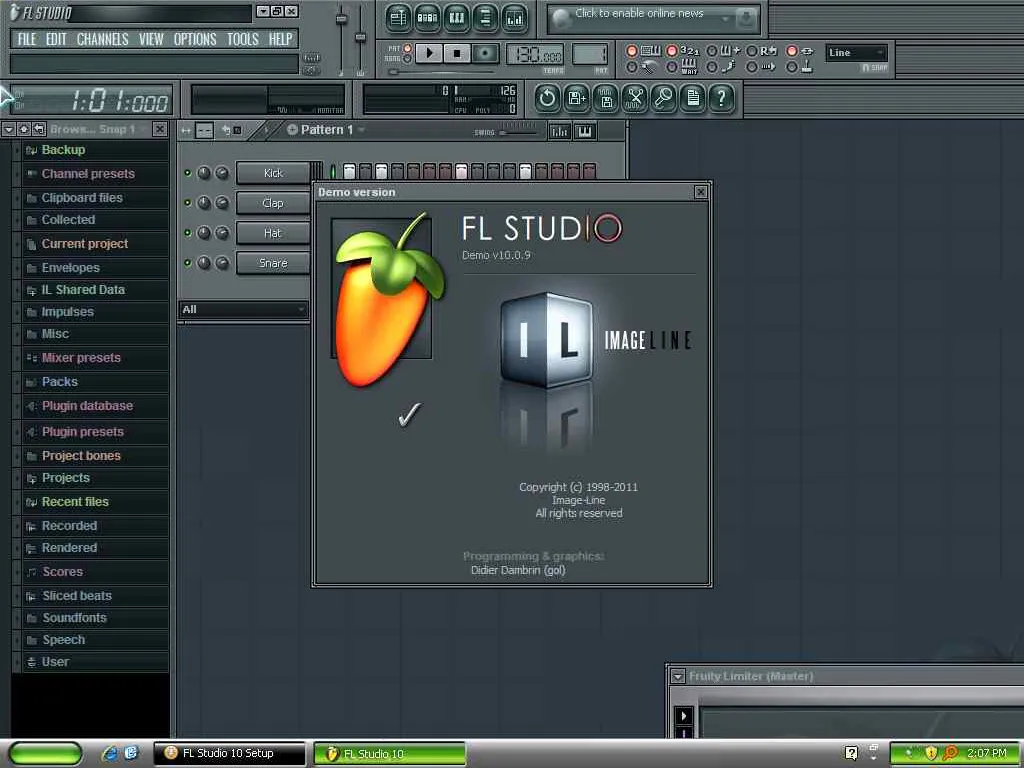
Task: Click browser header up-arrow icon
Action: coord(24,129)
